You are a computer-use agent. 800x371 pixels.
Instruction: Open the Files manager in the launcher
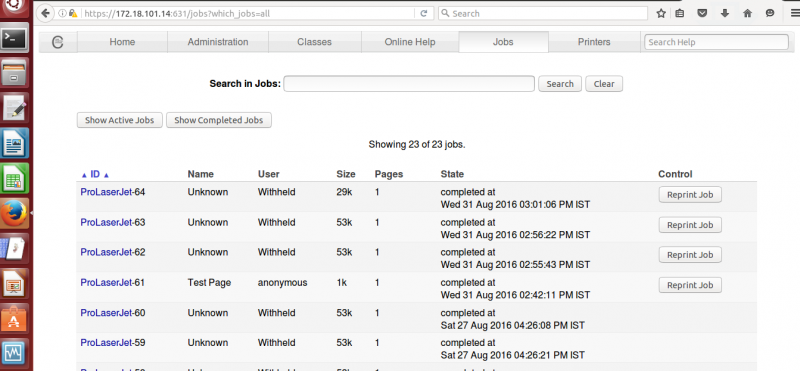pyautogui.click(x=14, y=73)
